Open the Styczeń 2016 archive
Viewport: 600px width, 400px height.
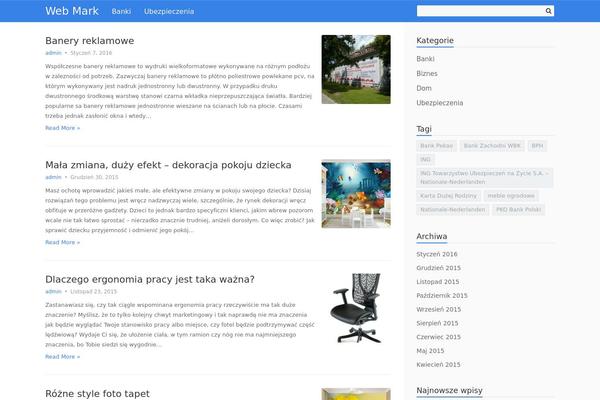click(437, 254)
